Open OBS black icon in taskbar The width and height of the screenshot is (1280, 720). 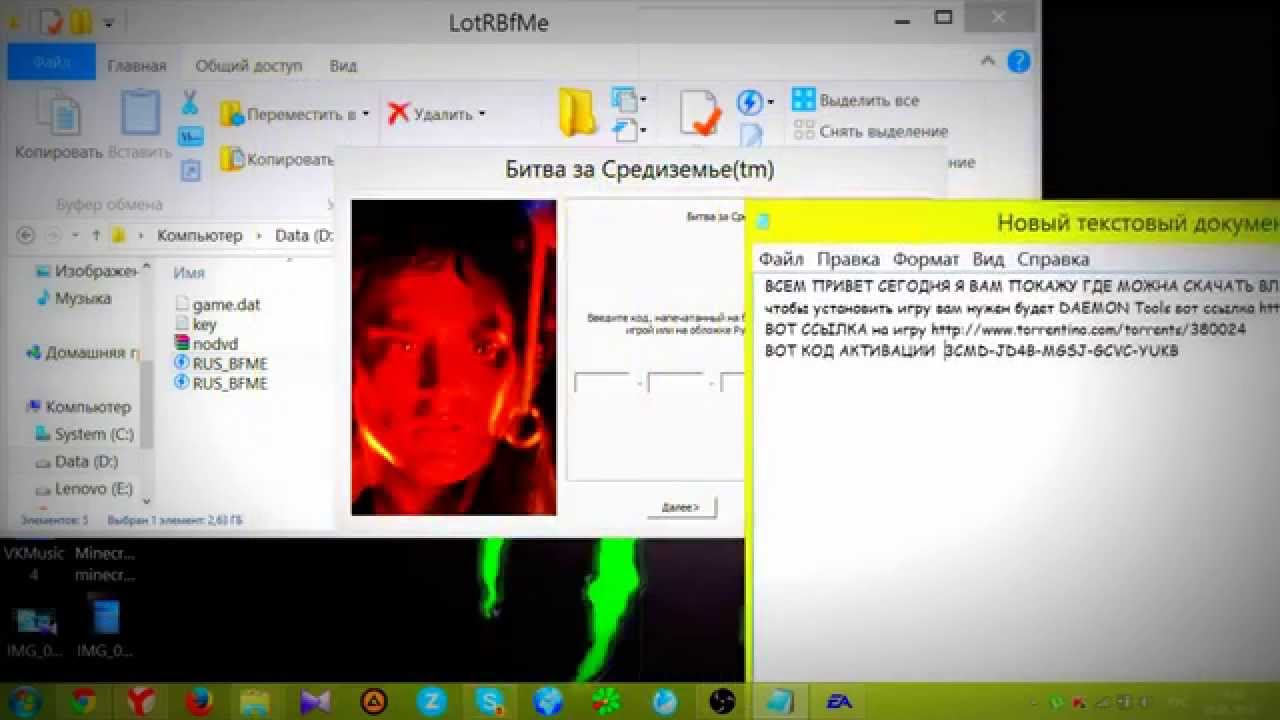coord(722,701)
